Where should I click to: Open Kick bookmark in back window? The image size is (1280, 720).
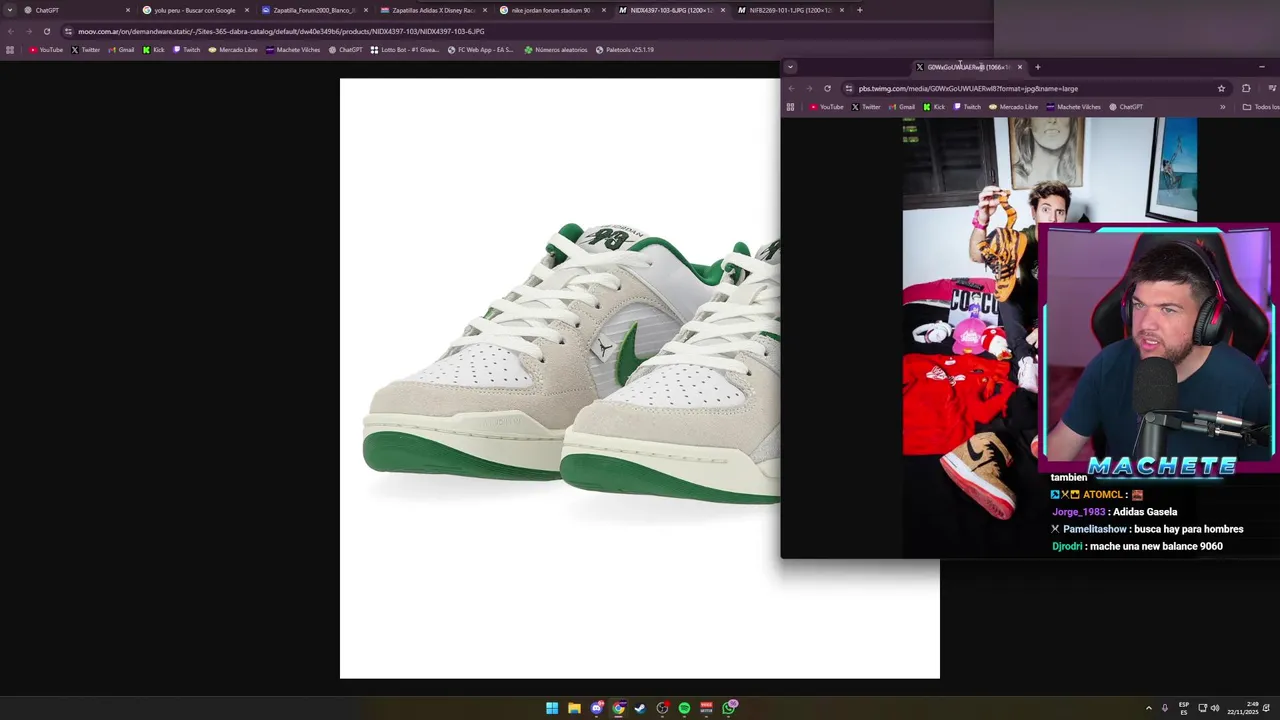(153, 50)
